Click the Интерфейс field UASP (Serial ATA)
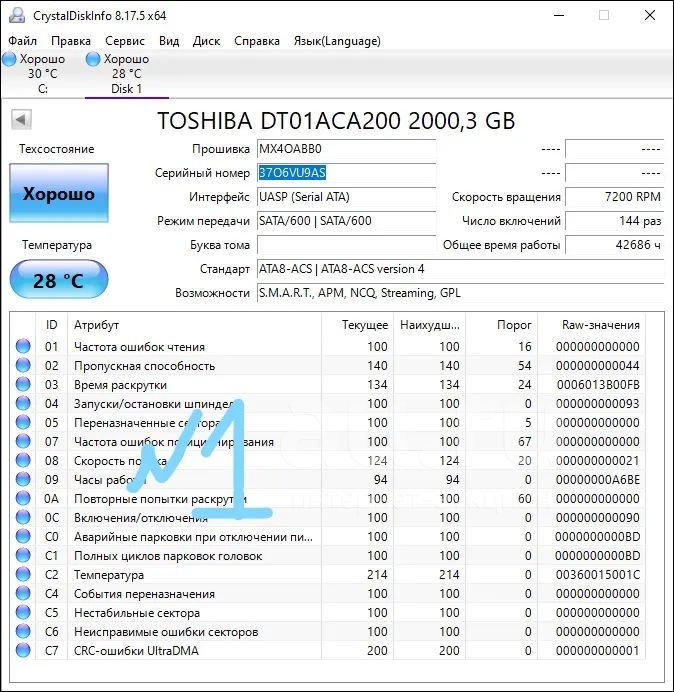The width and height of the screenshot is (674, 692). pyautogui.click(x=346, y=196)
